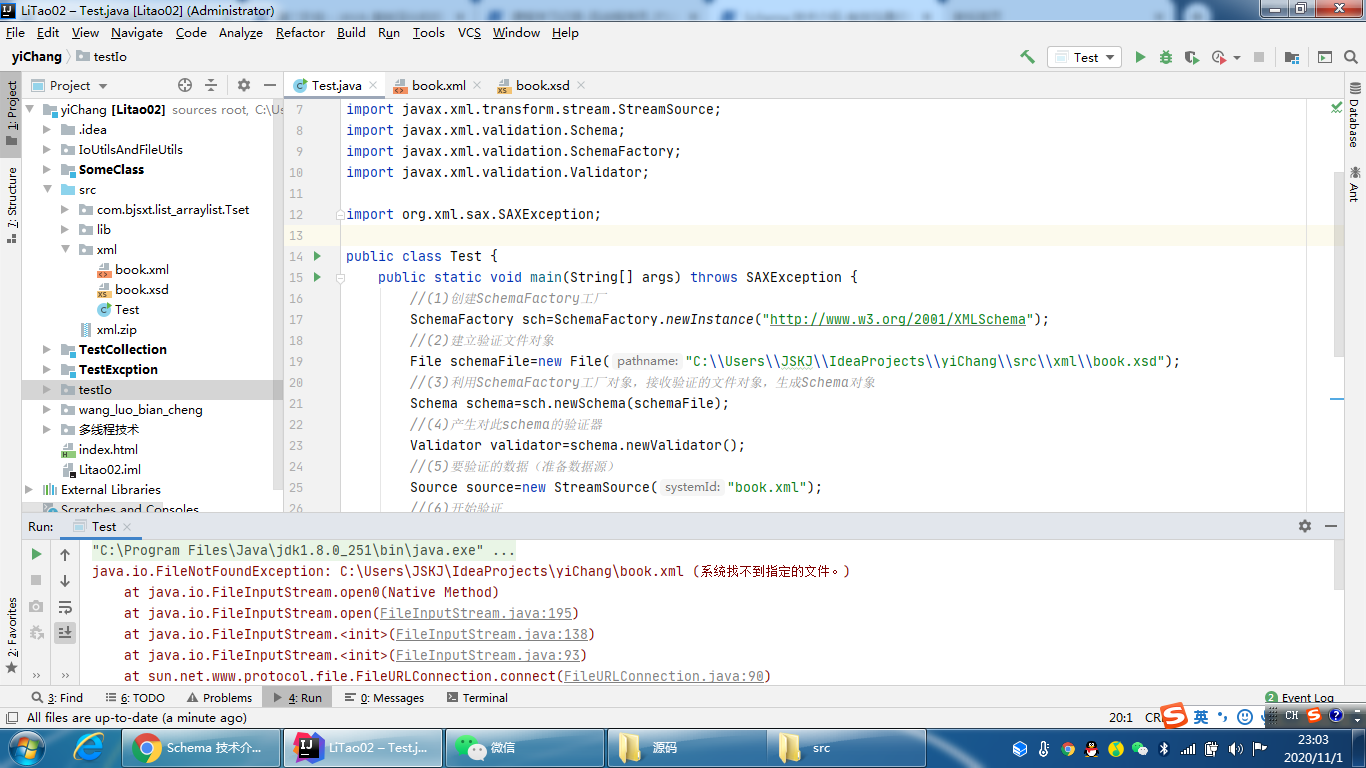This screenshot has height=768, width=1366.
Task: Rerun Test in Run panel
Action: click(37, 554)
